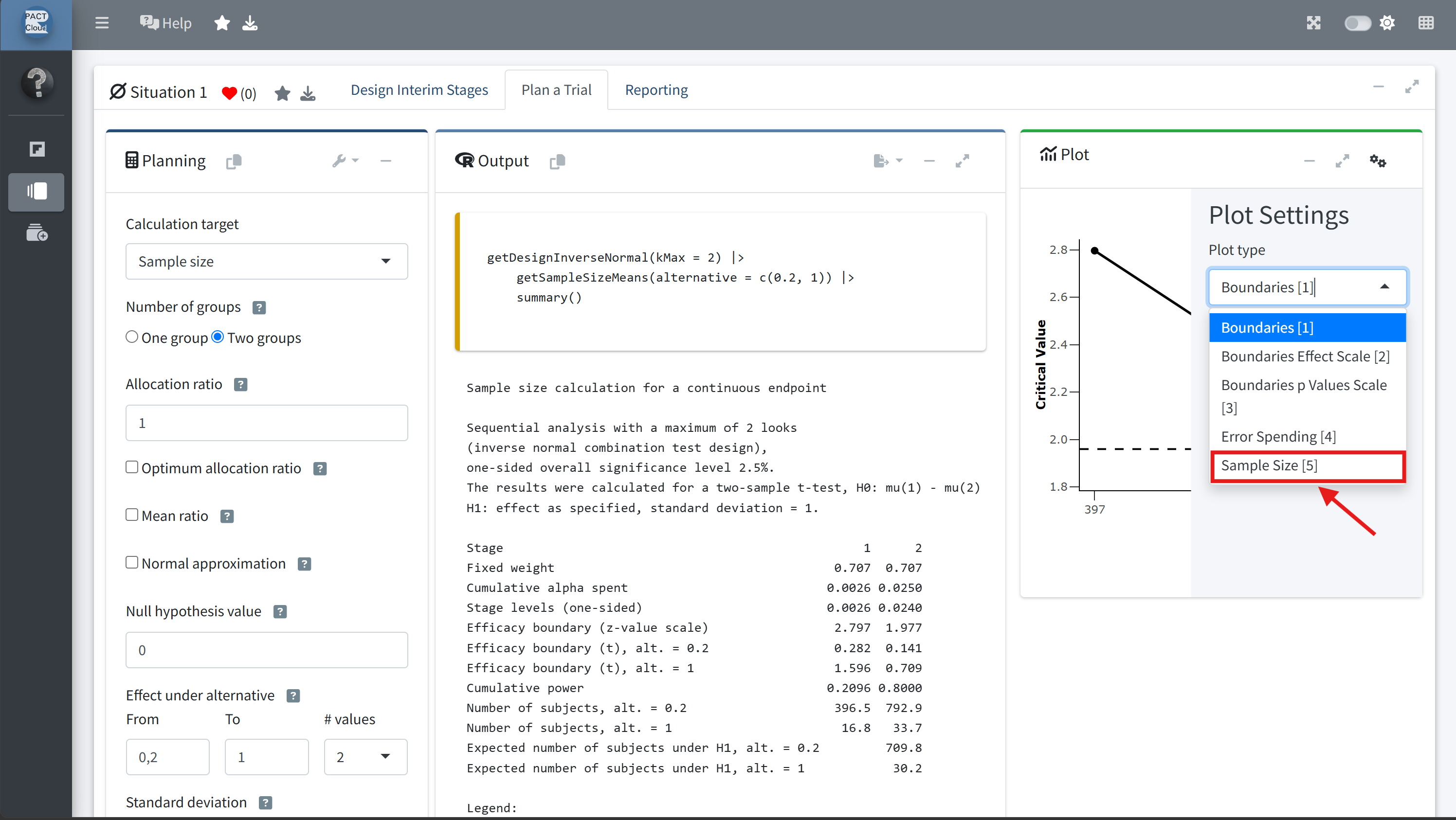The height and width of the screenshot is (820, 1456).
Task: Click the Null hypothesis value field
Action: pyautogui.click(x=266, y=650)
